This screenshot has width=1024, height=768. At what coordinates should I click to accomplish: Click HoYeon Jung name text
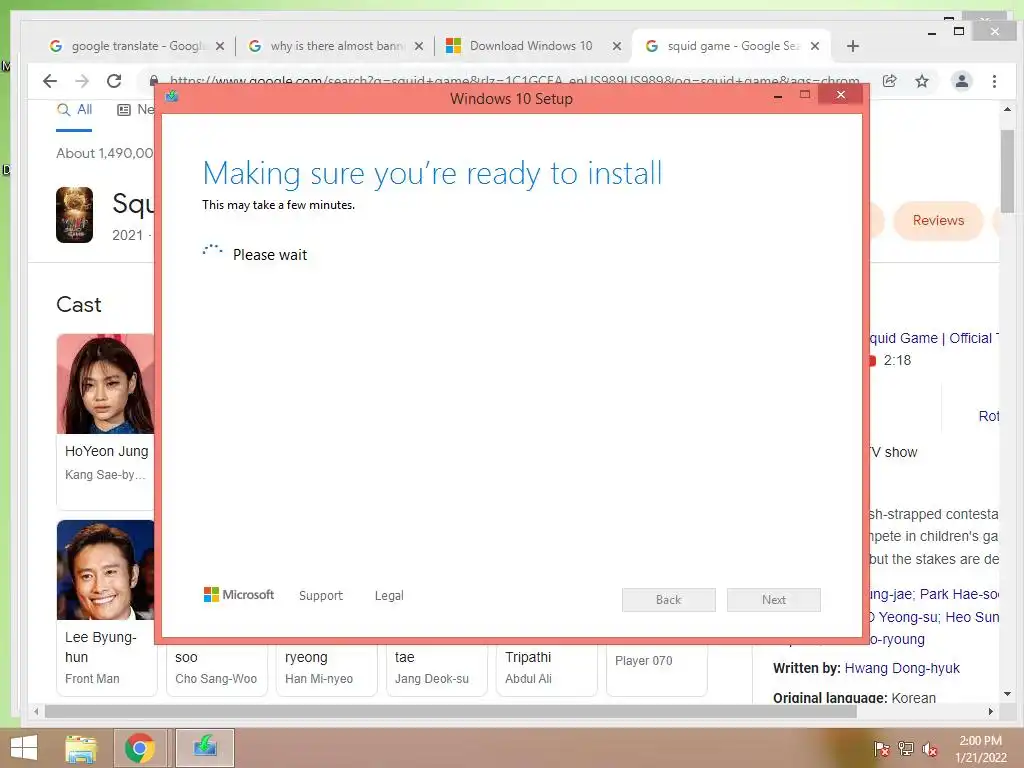106,451
